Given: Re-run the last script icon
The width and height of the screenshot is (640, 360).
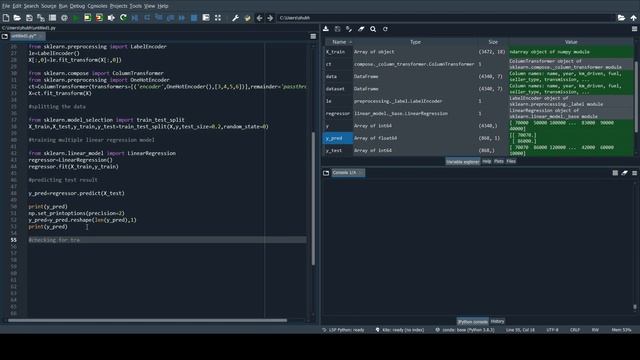Looking at the screenshot, I should [123, 18].
